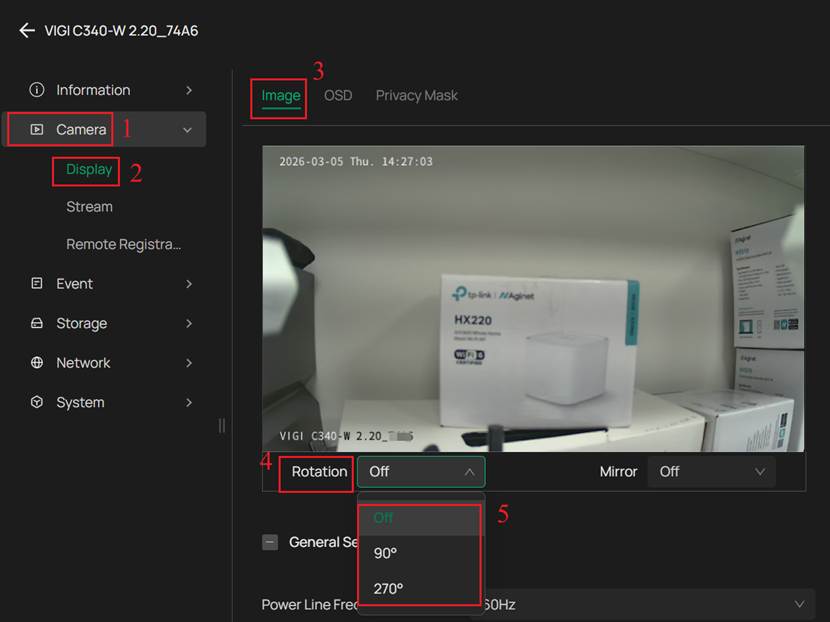
Task: Click the Information info icon in sidebar
Action: [x=36, y=89]
